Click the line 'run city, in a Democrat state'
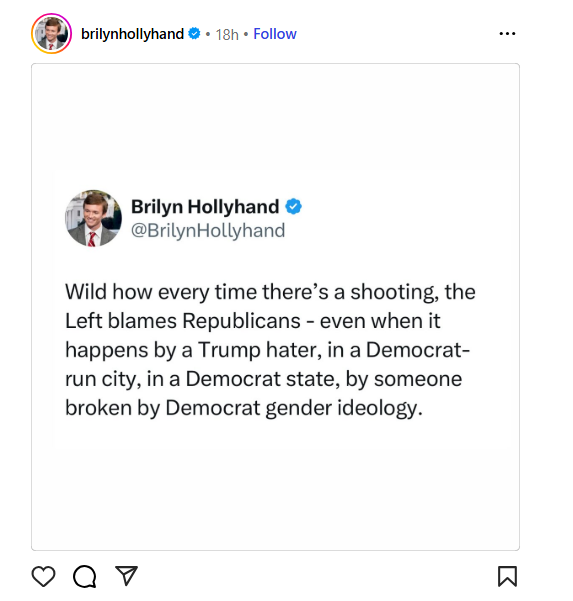The height and width of the screenshot is (601, 573). (x=264, y=379)
